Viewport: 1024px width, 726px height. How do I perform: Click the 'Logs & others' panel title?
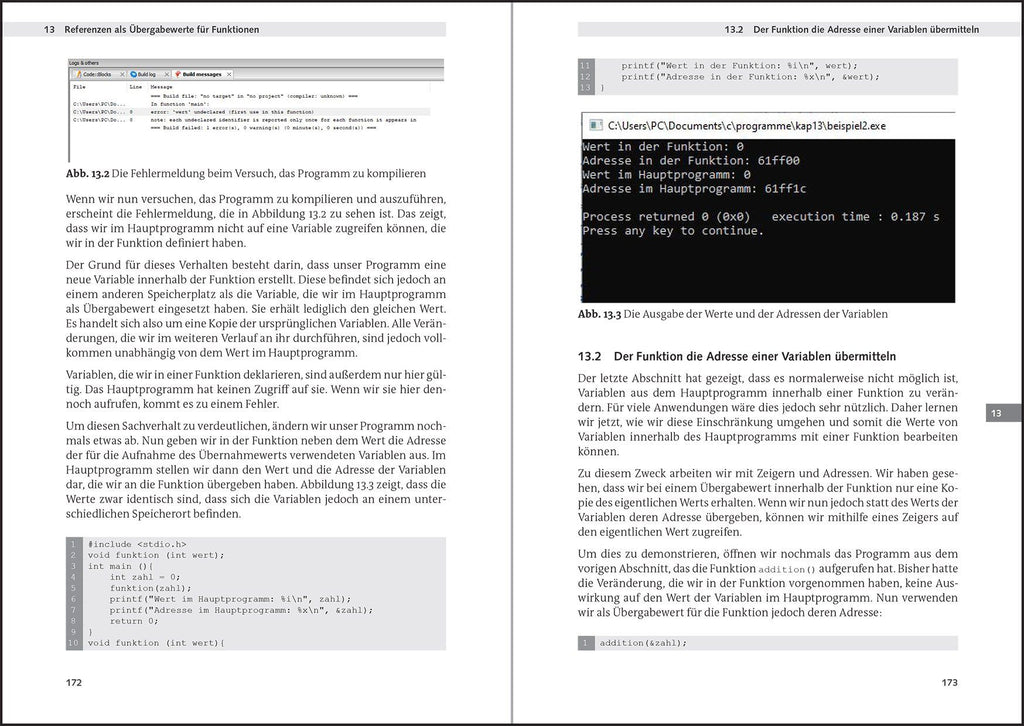[85, 63]
